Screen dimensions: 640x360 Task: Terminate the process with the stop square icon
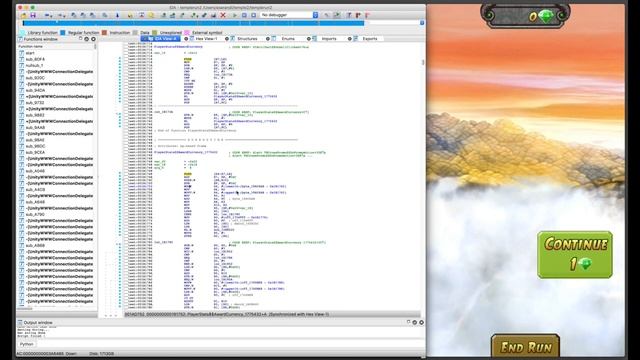[253, 15]
